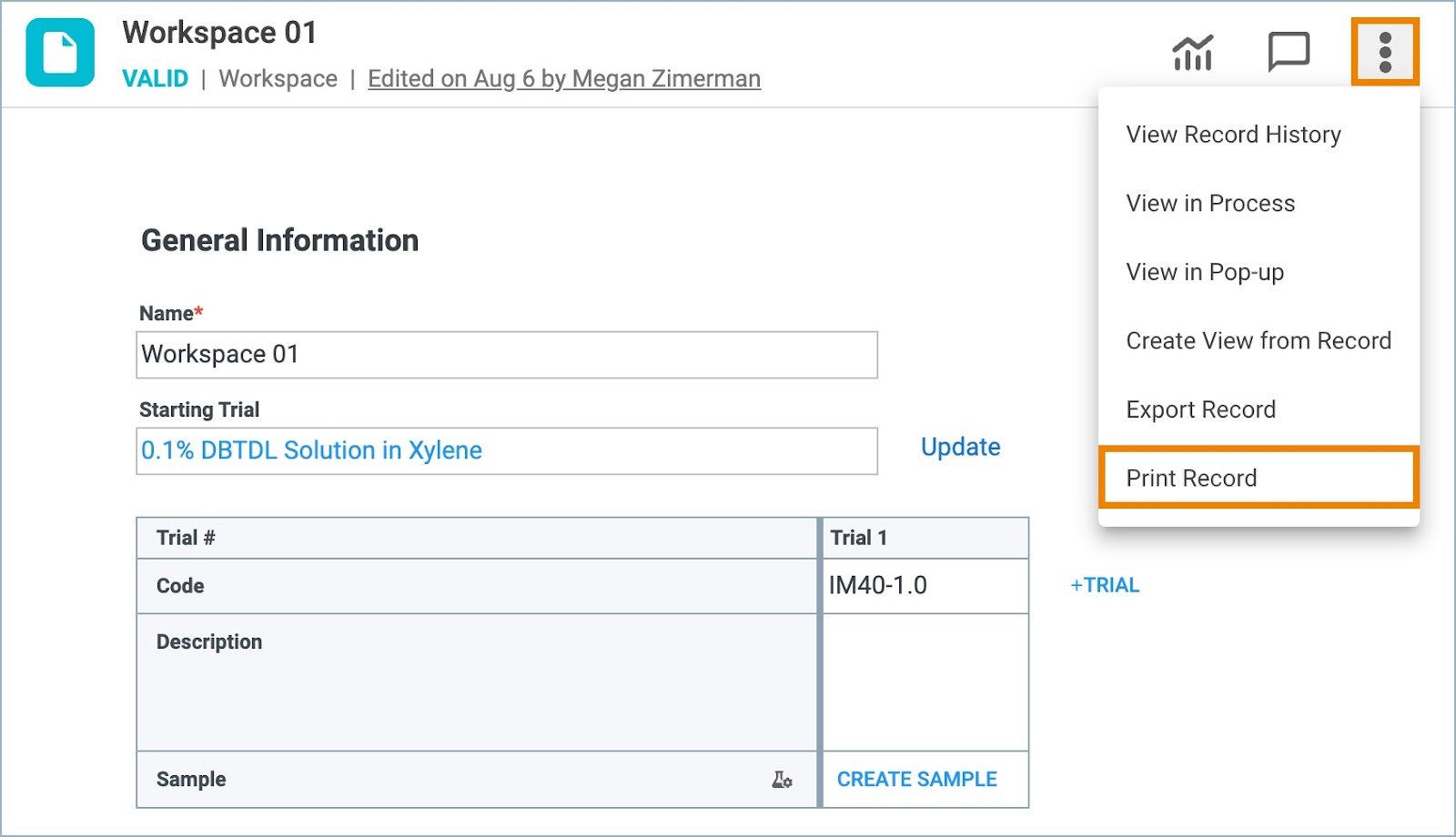Click the Code row label
The height and width of the screenshot is (837, 1456).
[180, 586]
